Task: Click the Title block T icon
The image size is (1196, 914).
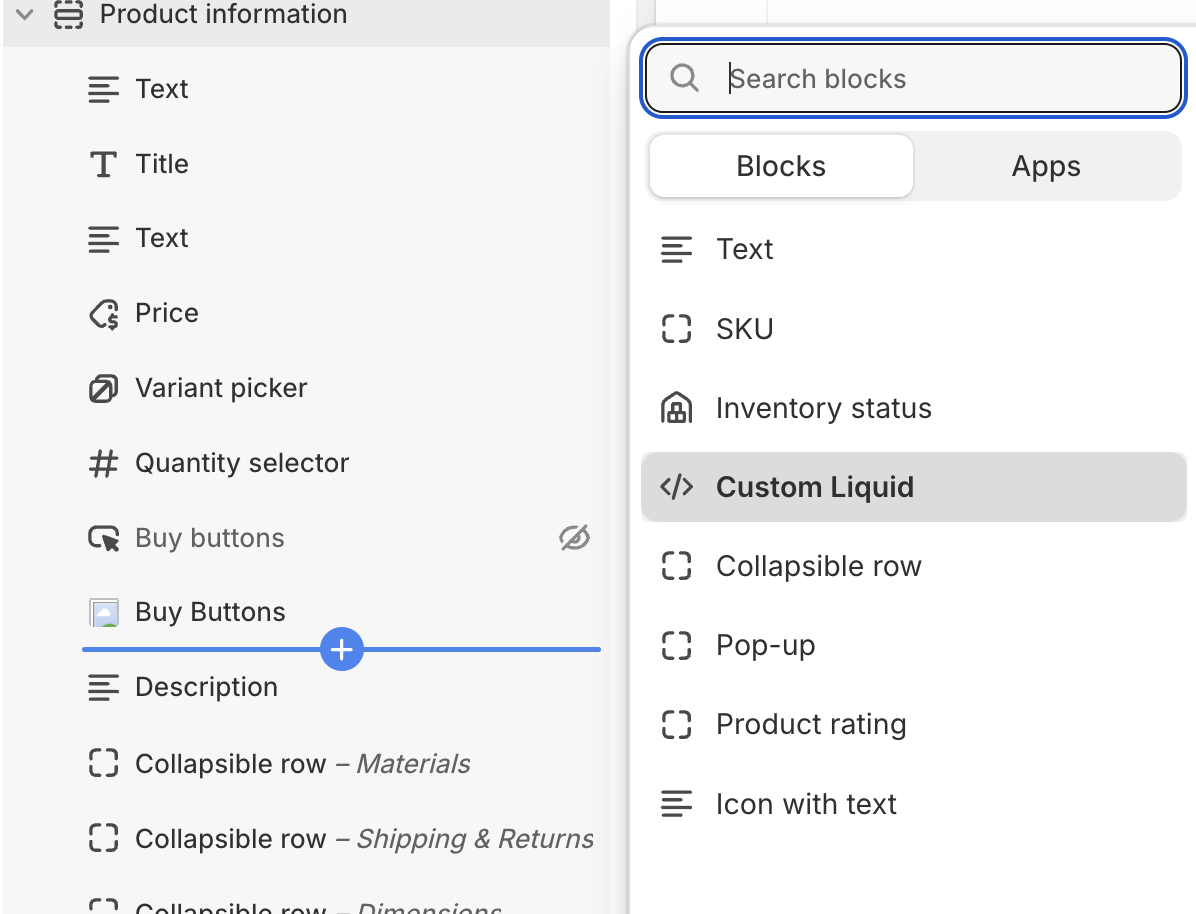Action: pos(103,164)
